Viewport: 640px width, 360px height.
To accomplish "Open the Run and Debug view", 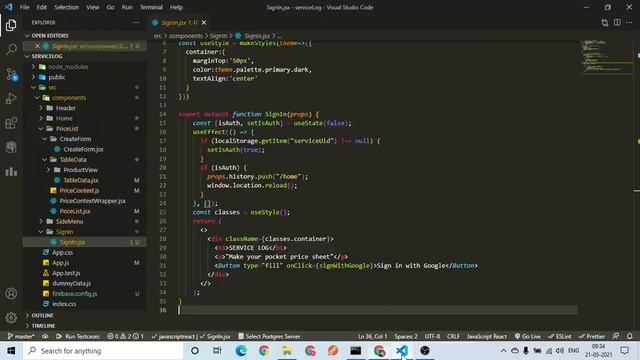I will click(x=11, y=98).
